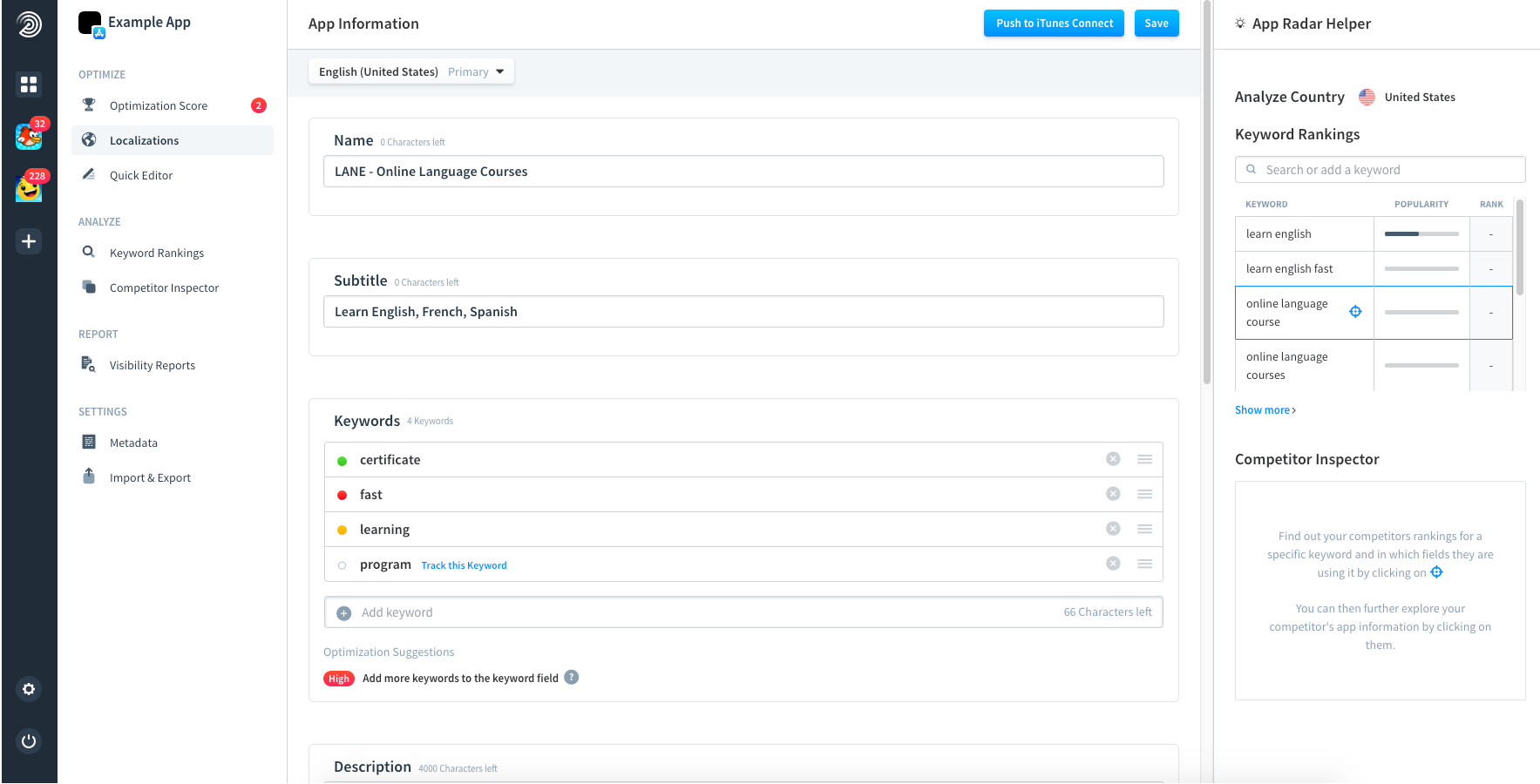Click the yellow status dot for learning
The width and height of the screenshot is (1540, 784).
(x=343, y=531)
